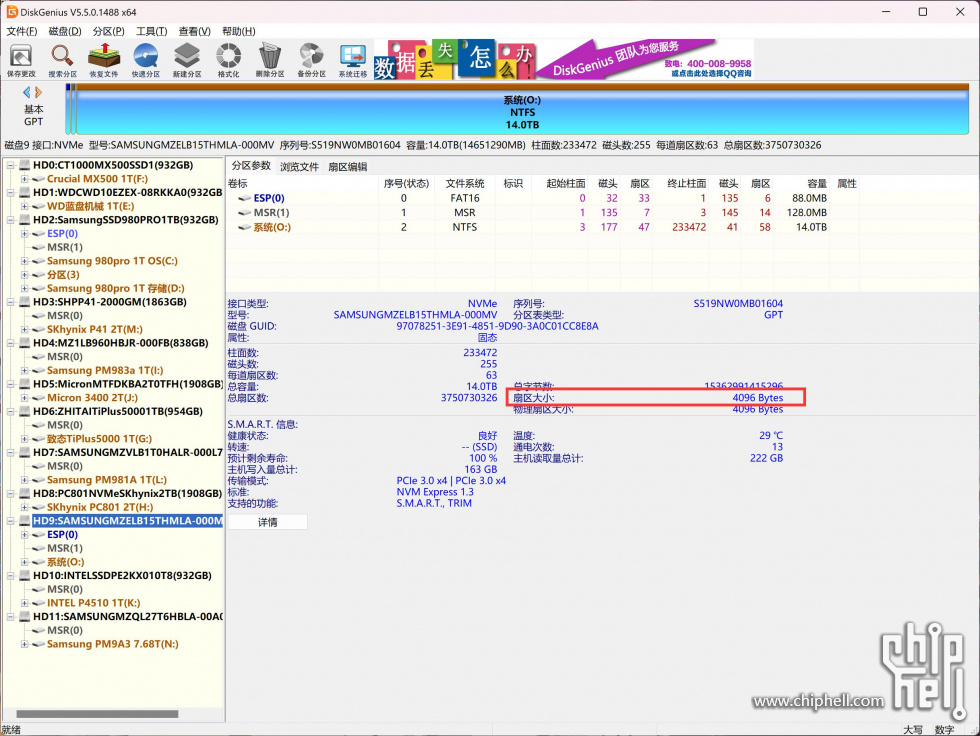Viewport: 980px width, 736px height.
Task: Select disk HD10:INTELSSDPE2KX010T8 in the tree
Action: (122, 575)
